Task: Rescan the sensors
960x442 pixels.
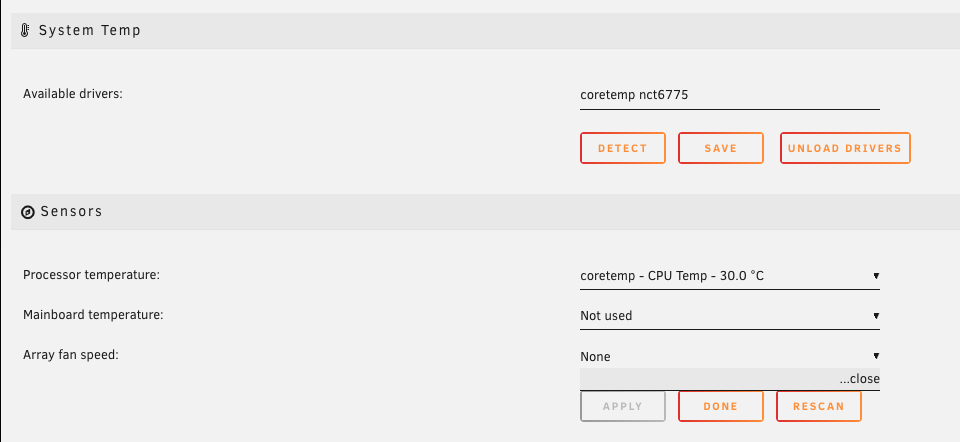Action: (x=819, y=406)
